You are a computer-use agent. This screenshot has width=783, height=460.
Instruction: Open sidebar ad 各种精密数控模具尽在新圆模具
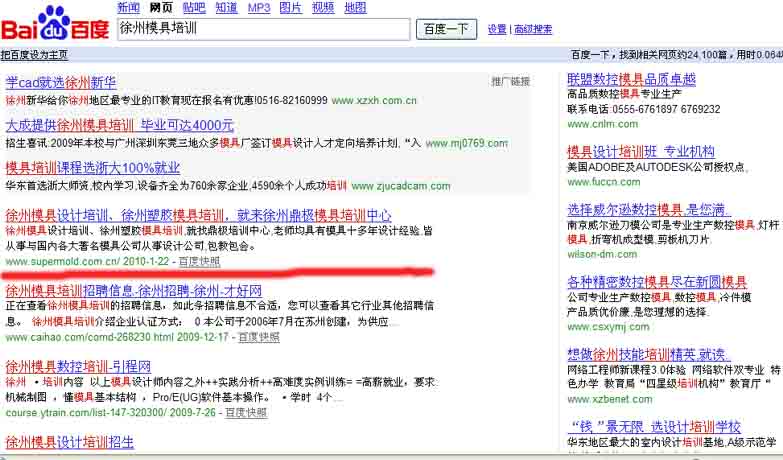[x=657, y=282]
